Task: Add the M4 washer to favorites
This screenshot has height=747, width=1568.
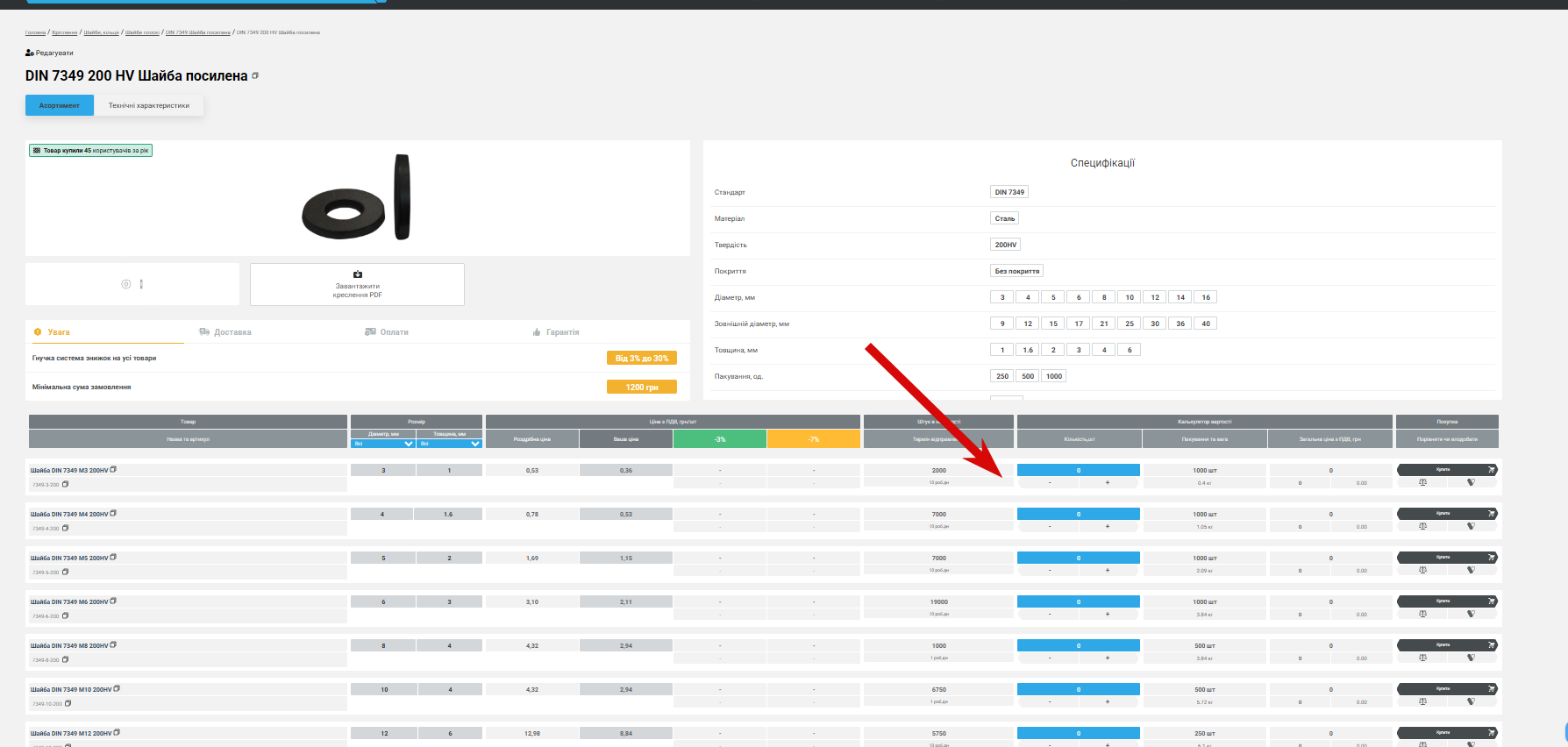Action: pyautogui.click(x=1472, y=526)
